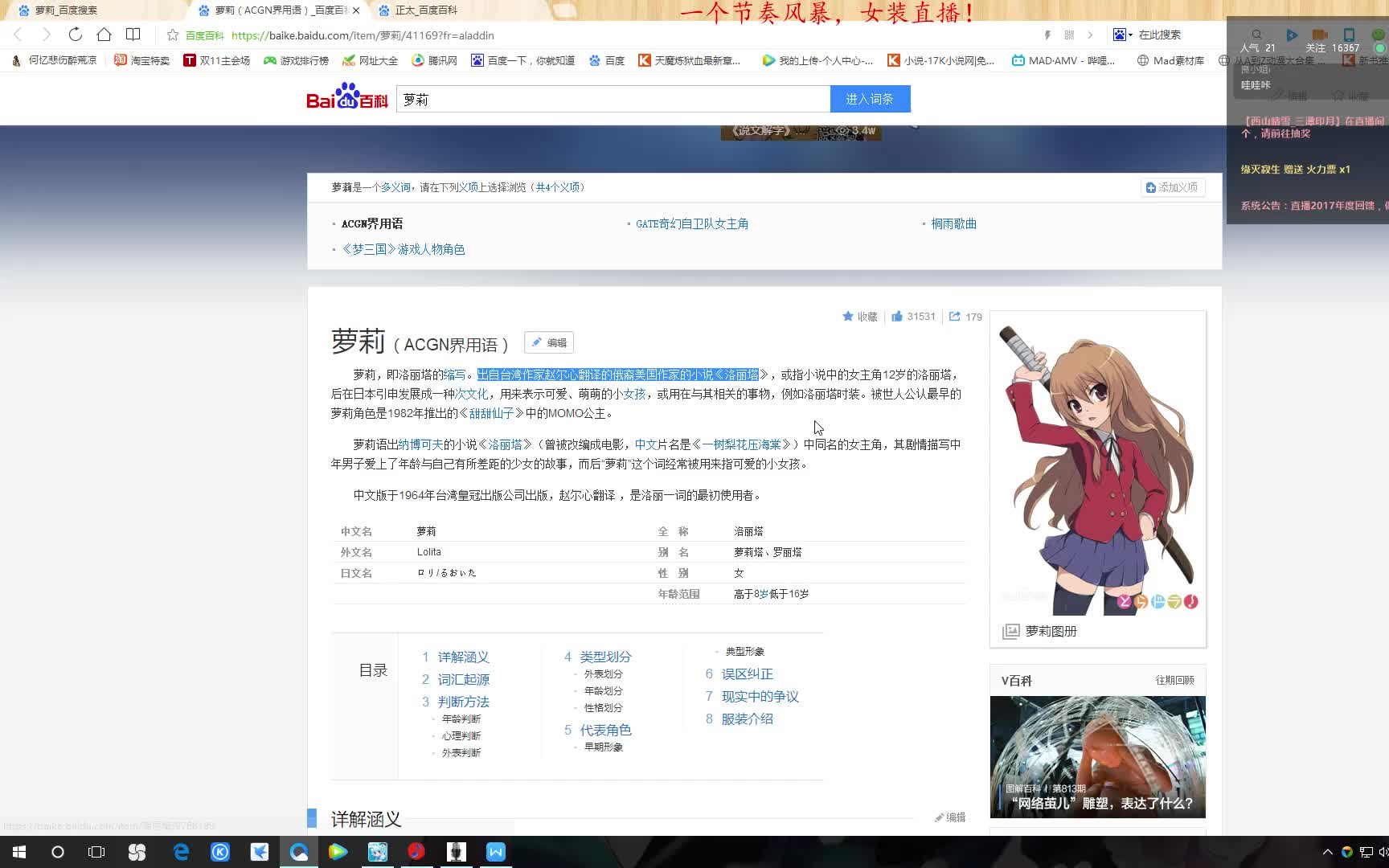Open the WPS icon on the taskbar

point(496,852)
